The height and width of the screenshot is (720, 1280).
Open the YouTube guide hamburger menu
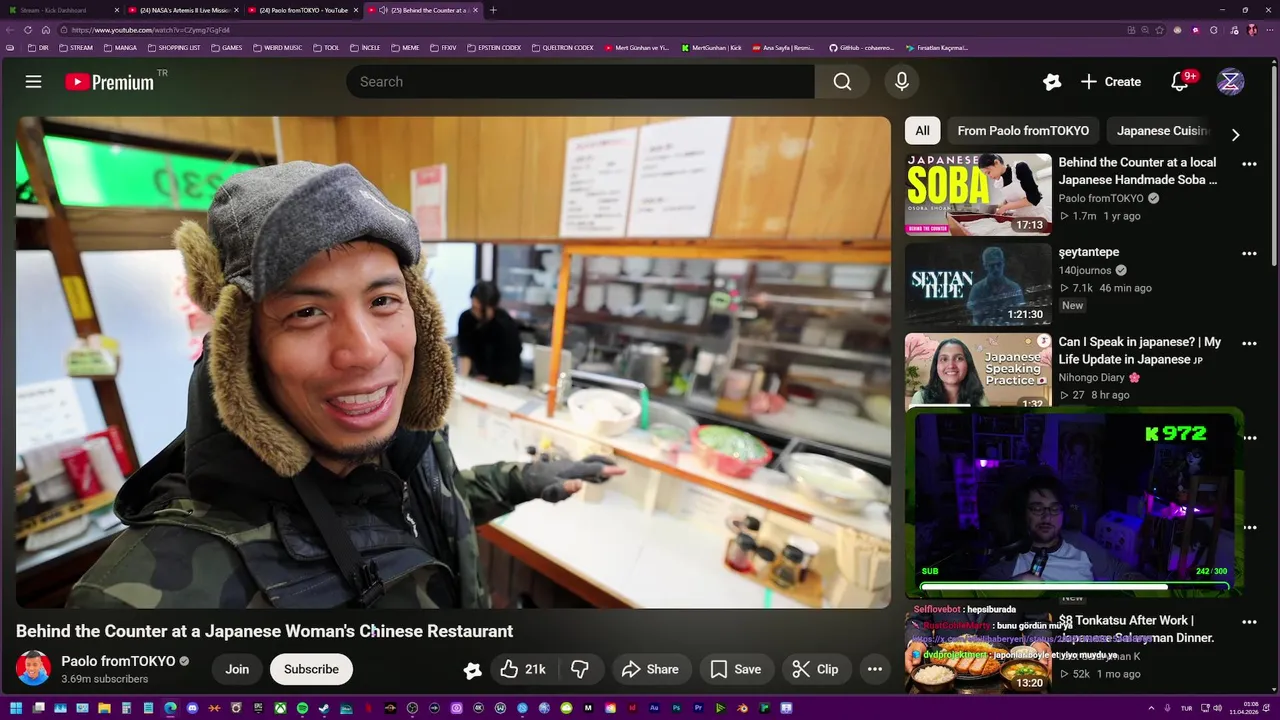pos(33,82)
